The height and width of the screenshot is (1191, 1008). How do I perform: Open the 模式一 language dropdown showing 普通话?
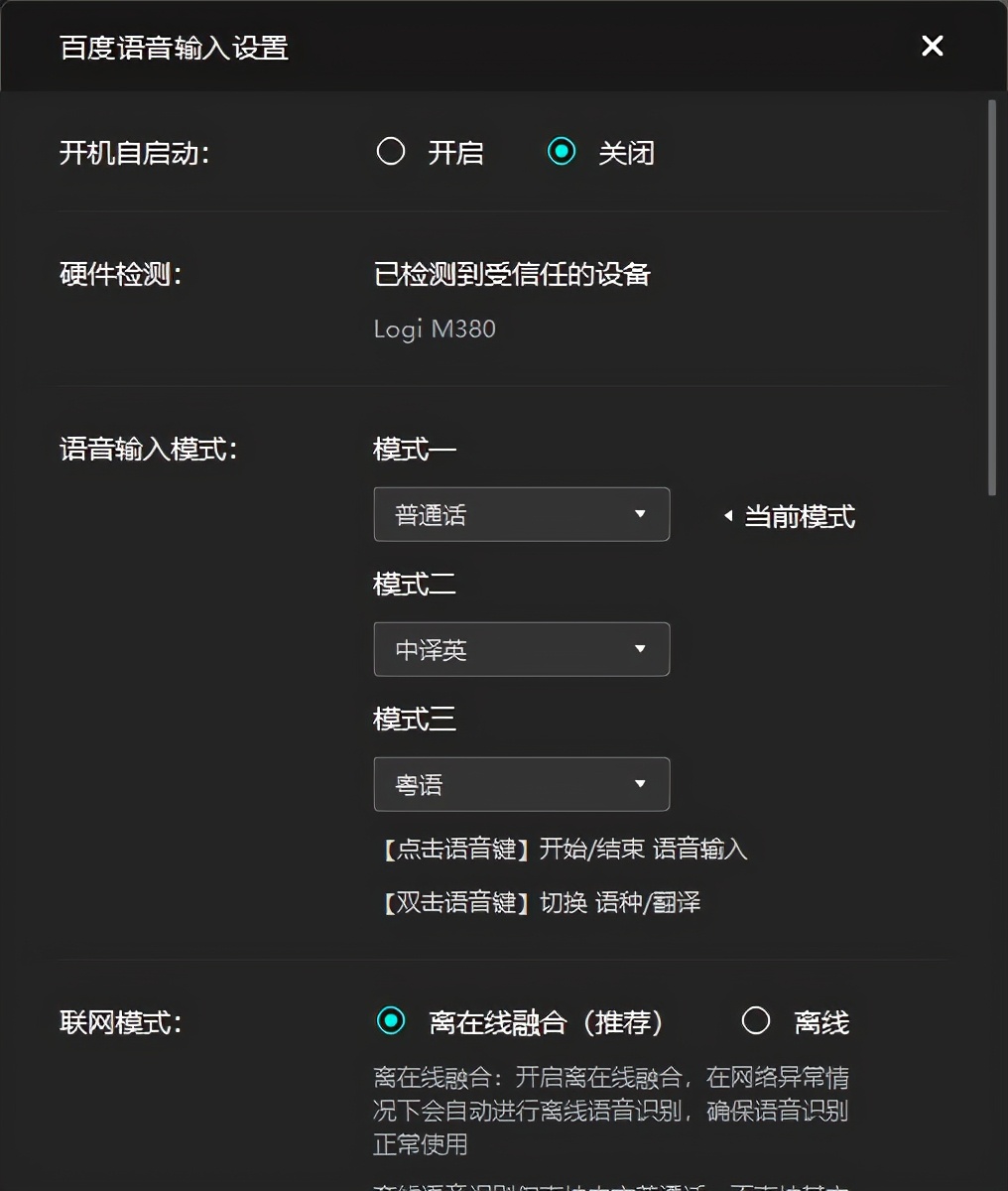tap(521, 514)
